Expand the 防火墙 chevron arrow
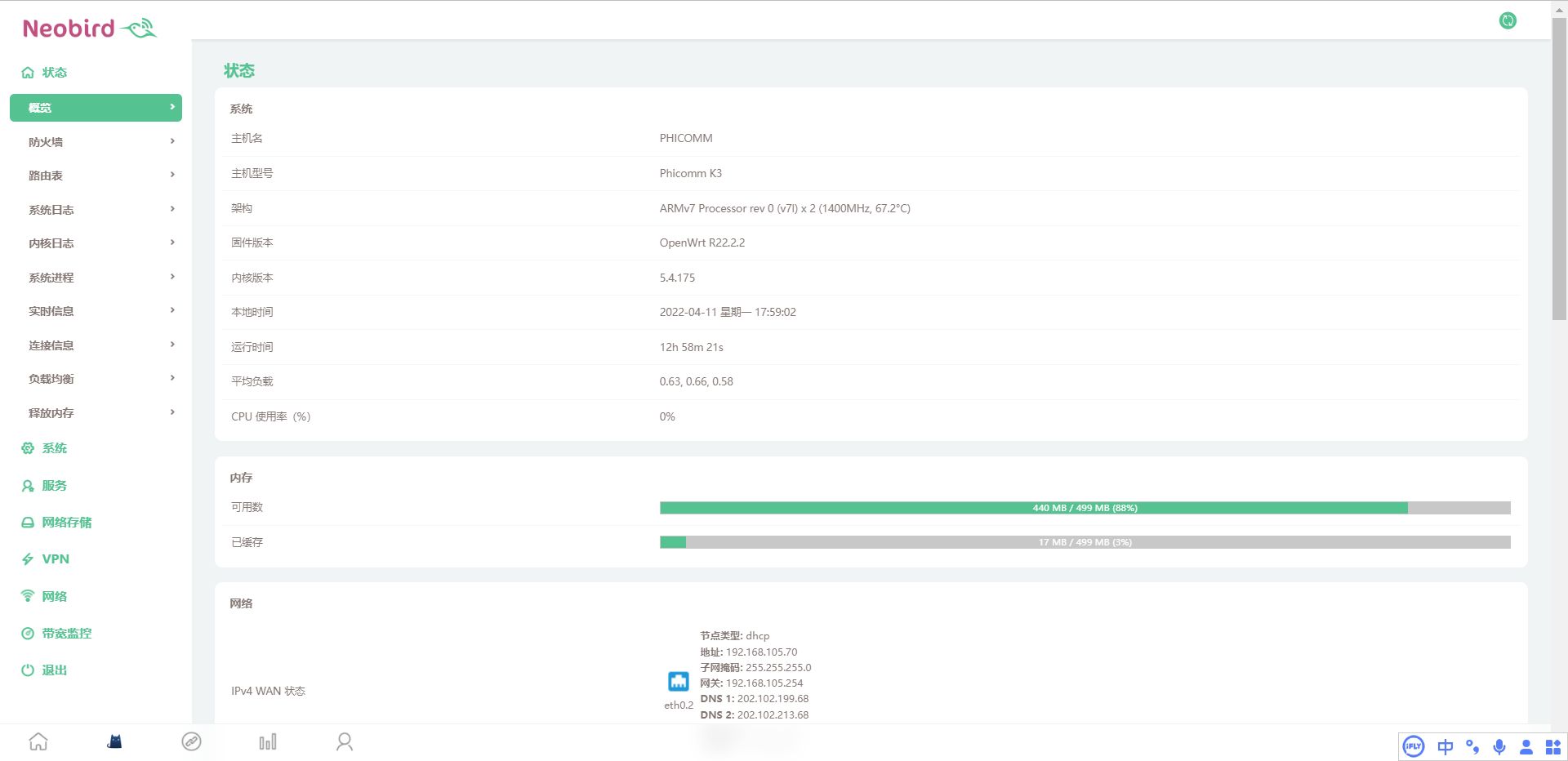 172,141
